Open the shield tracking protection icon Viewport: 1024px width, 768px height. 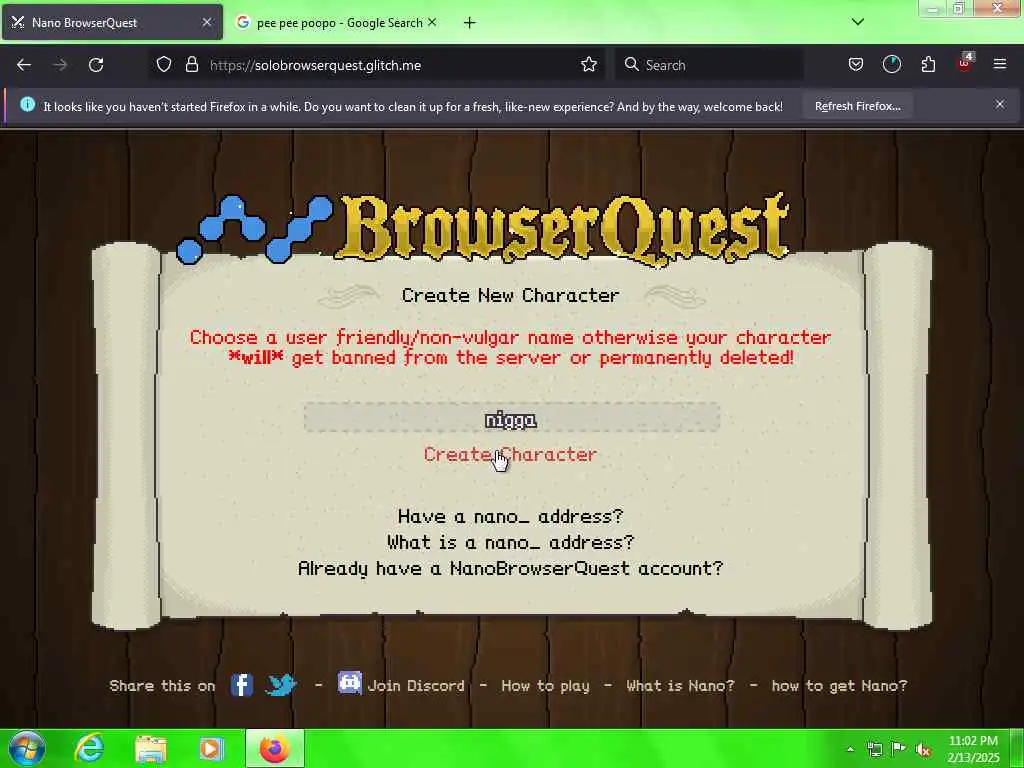[164, 64]
